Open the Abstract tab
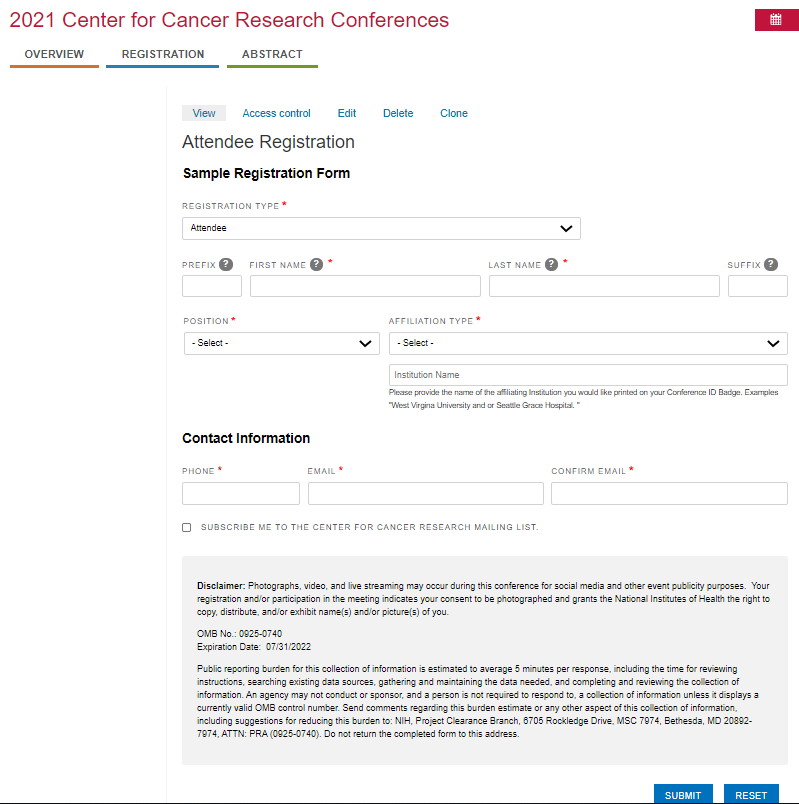The image size is (799, 804). (272, 54)
